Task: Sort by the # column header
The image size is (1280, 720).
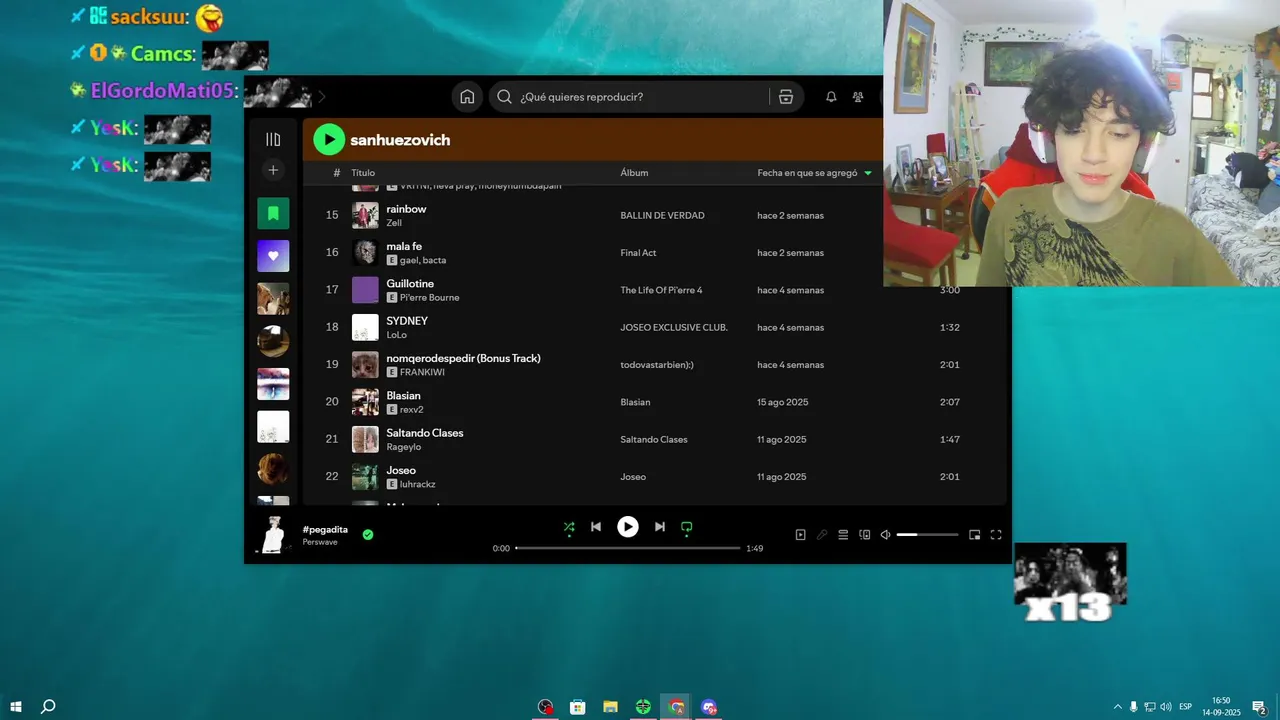Action: coord(337,173)
